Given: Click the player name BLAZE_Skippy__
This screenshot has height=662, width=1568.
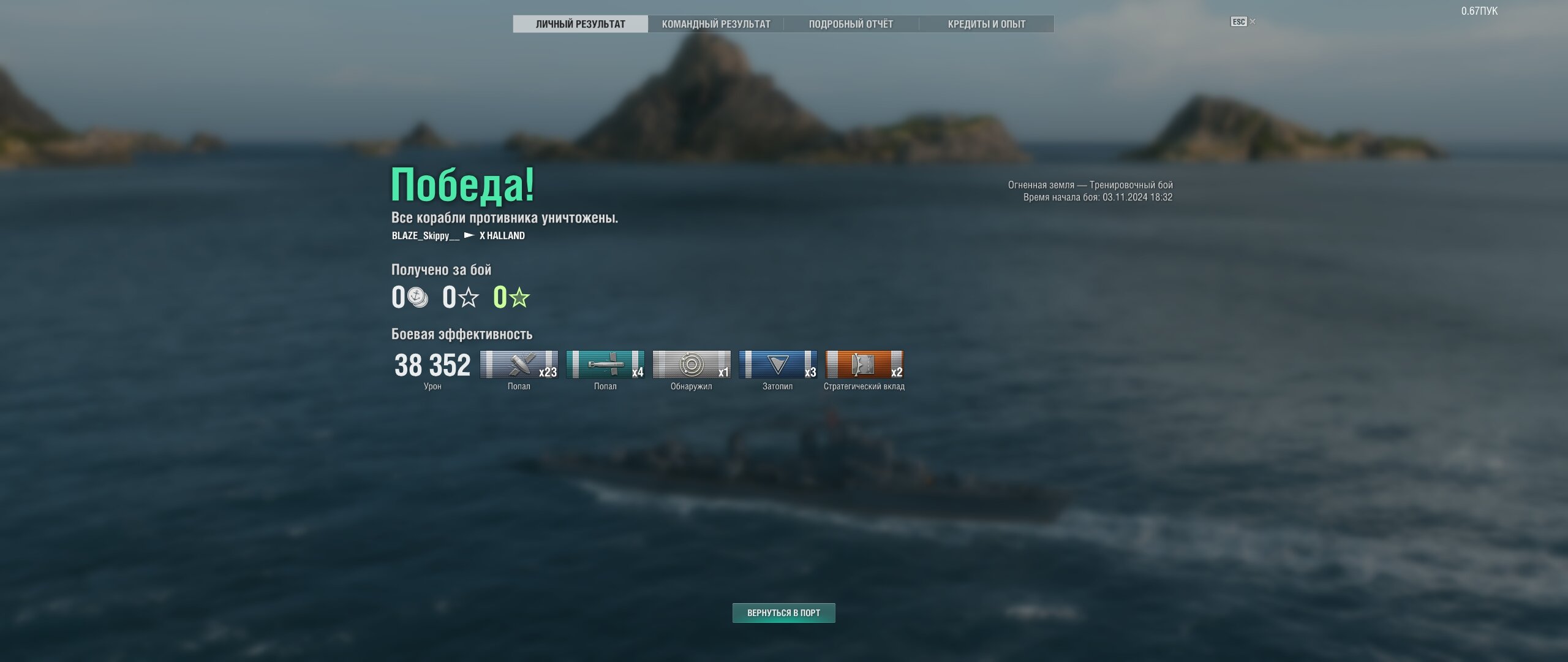Looking at the screenshot, I should pyautogui.click(x=426, y=236).
